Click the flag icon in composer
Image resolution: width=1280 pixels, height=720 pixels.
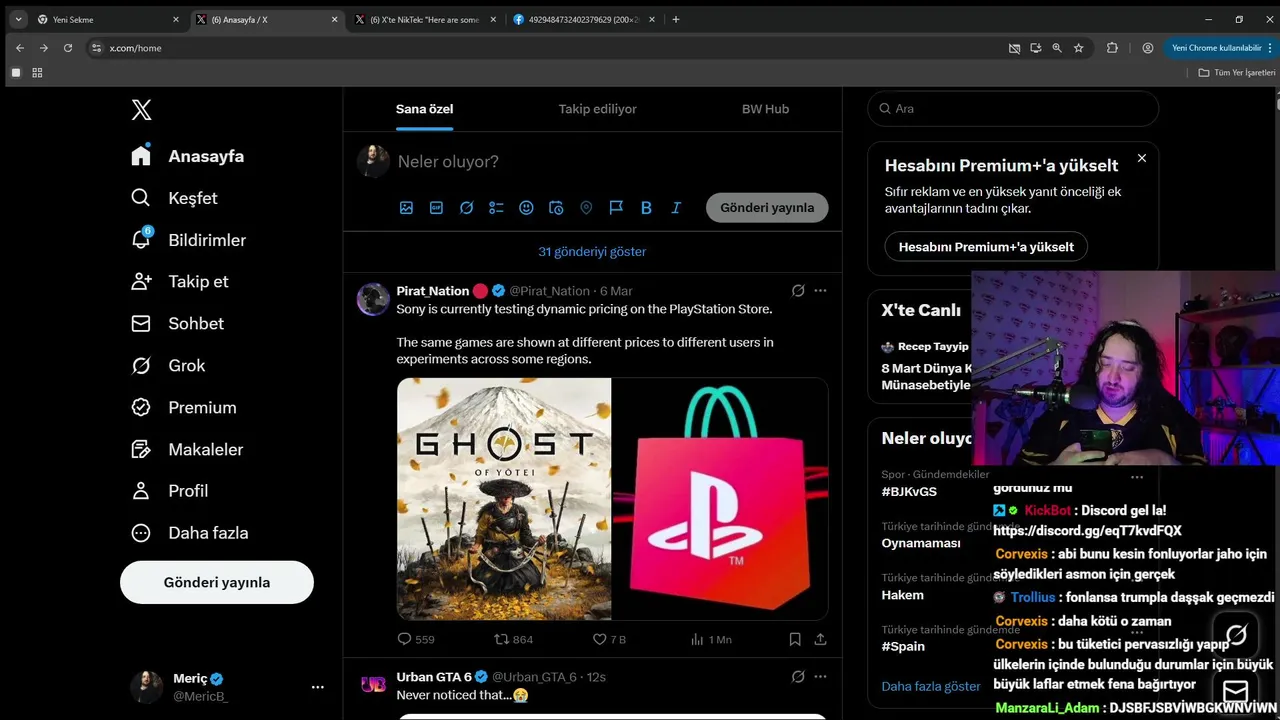coord(616,208)
